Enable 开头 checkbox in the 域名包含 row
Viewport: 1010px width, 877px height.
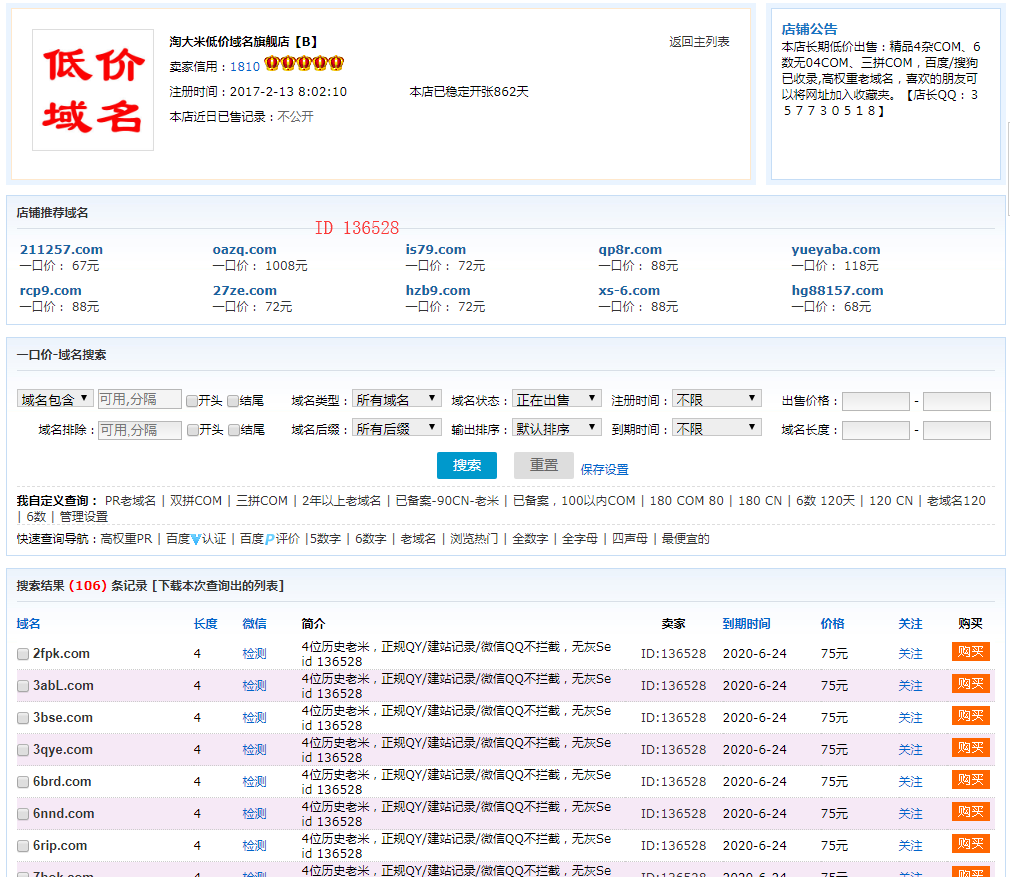(192, 401)
